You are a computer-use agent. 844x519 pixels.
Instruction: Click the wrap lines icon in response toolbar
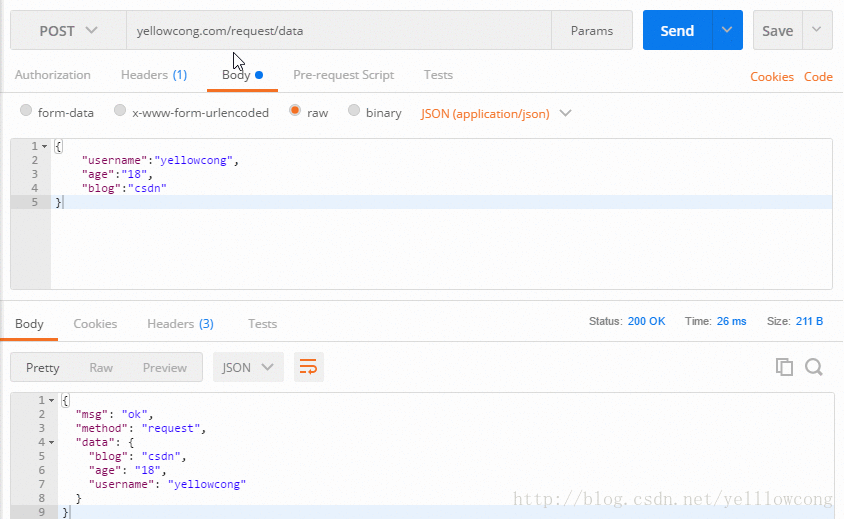pos(309,368)
